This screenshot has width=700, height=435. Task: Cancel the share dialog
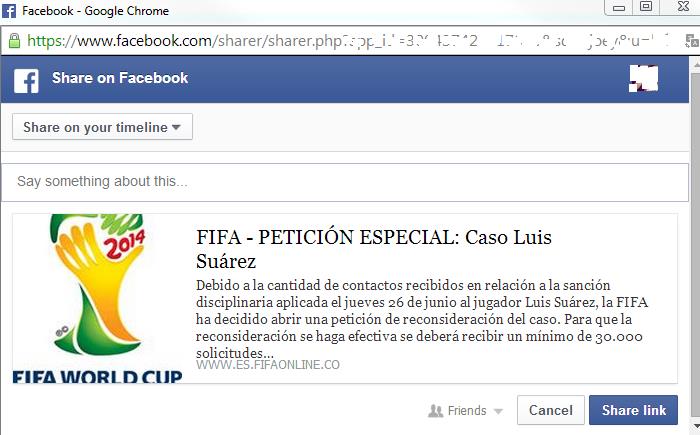(x=550, y=410)
